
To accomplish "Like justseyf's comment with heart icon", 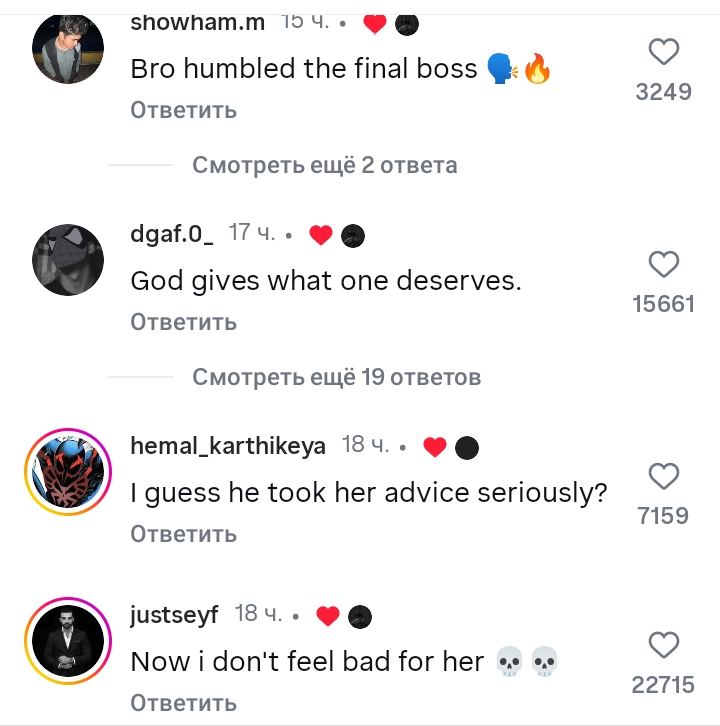I will click(664, 645).
